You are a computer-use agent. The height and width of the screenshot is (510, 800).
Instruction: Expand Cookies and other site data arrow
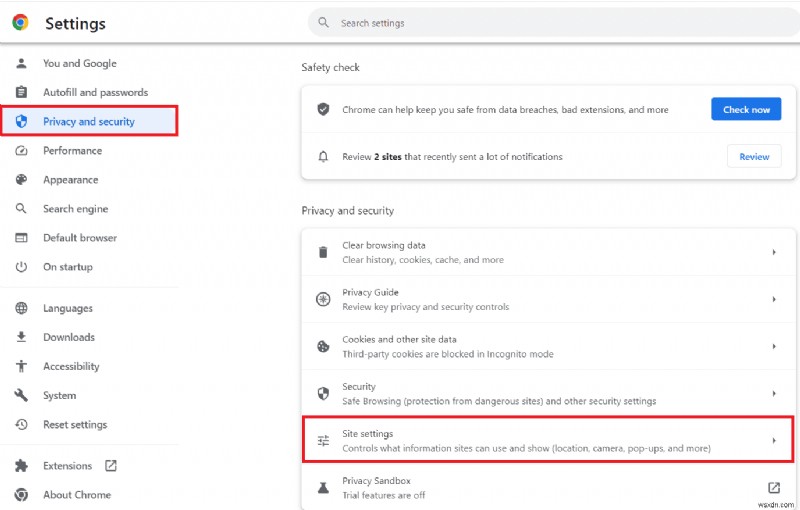coord(774,346)
